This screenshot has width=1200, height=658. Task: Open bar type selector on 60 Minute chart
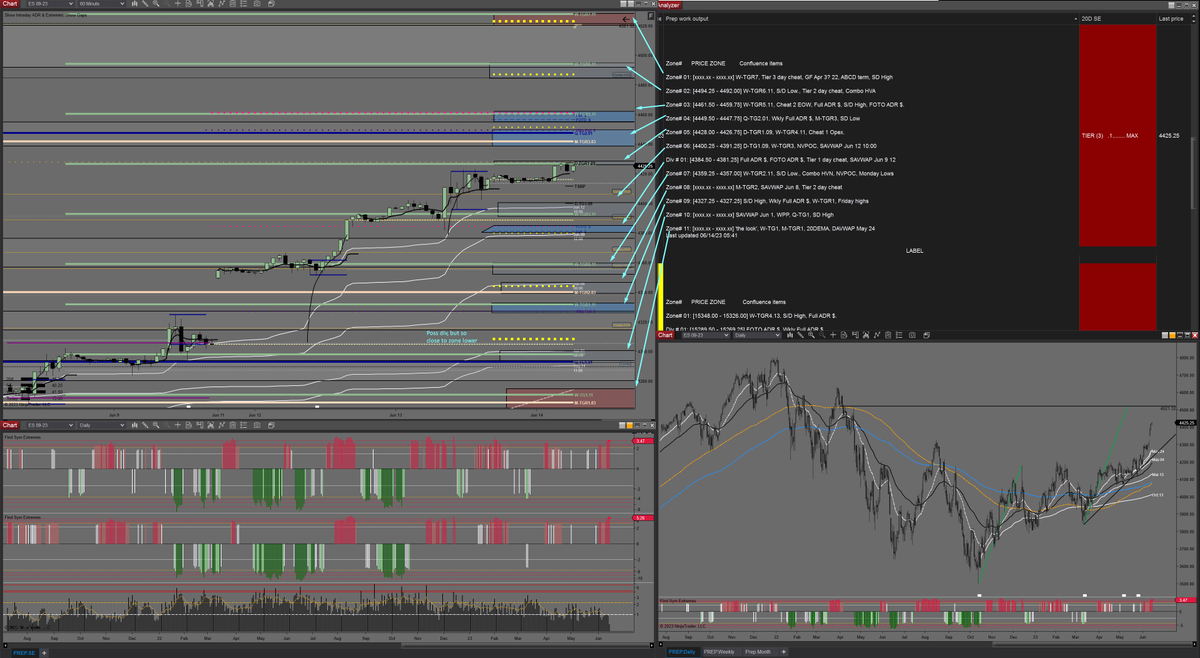[x=135, y=4]
